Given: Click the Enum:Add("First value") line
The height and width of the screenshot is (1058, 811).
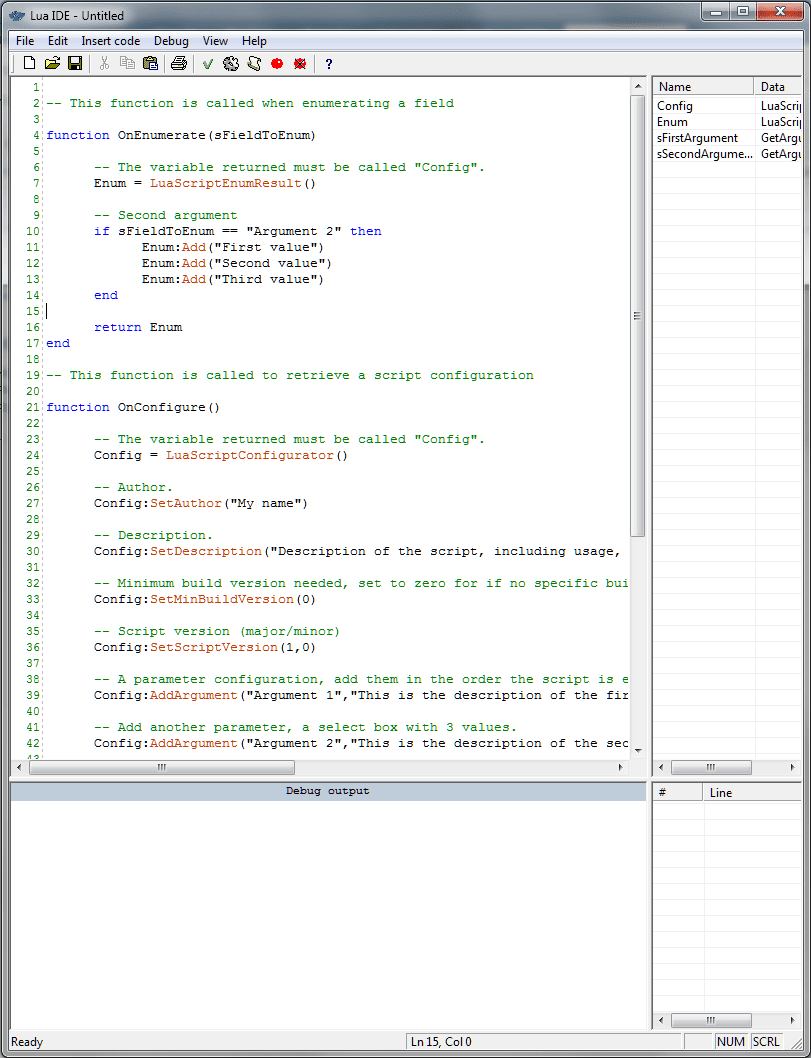Looking at the screenshot, I should tap(233, 247).
